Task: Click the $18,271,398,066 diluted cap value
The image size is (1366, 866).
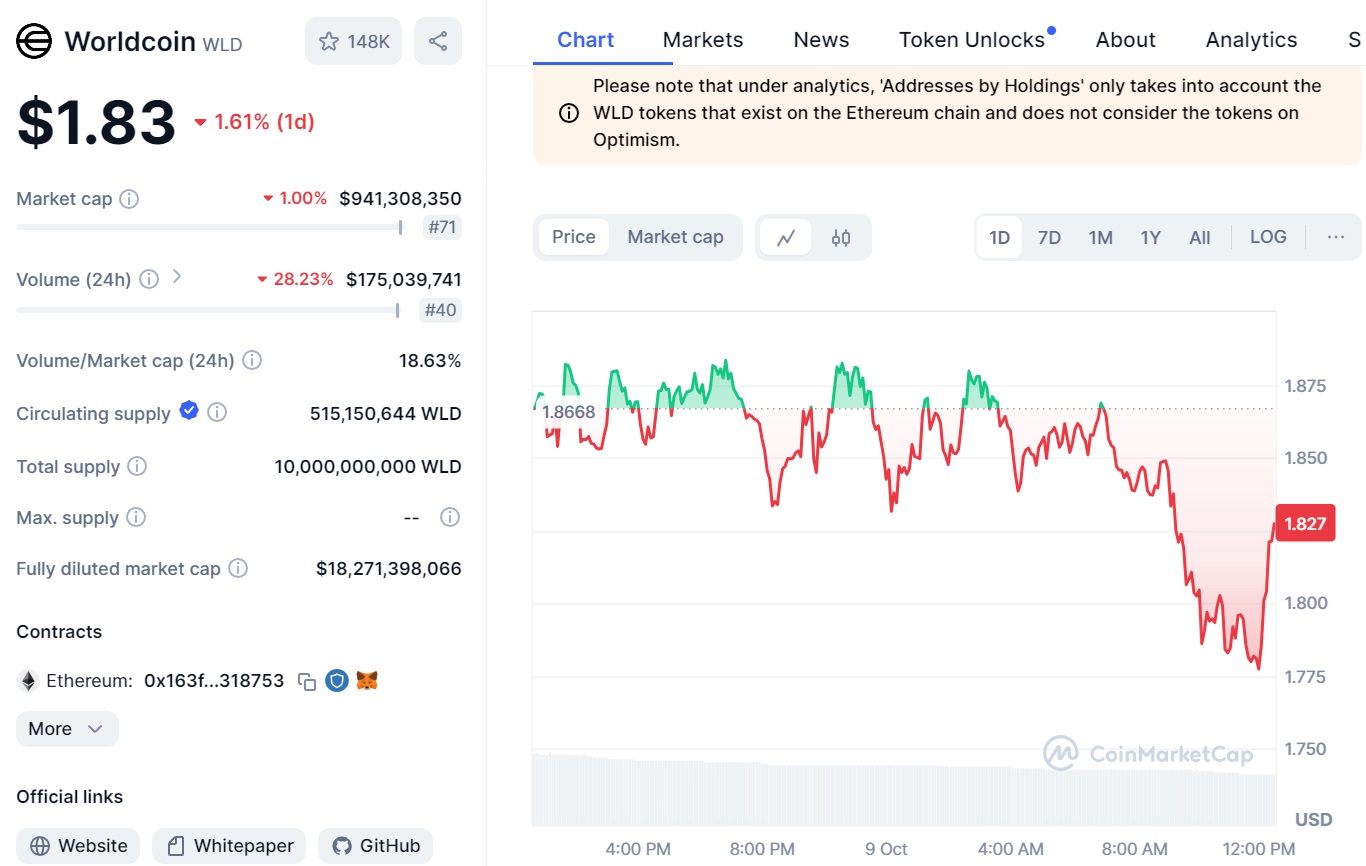Action: point(389,569)
